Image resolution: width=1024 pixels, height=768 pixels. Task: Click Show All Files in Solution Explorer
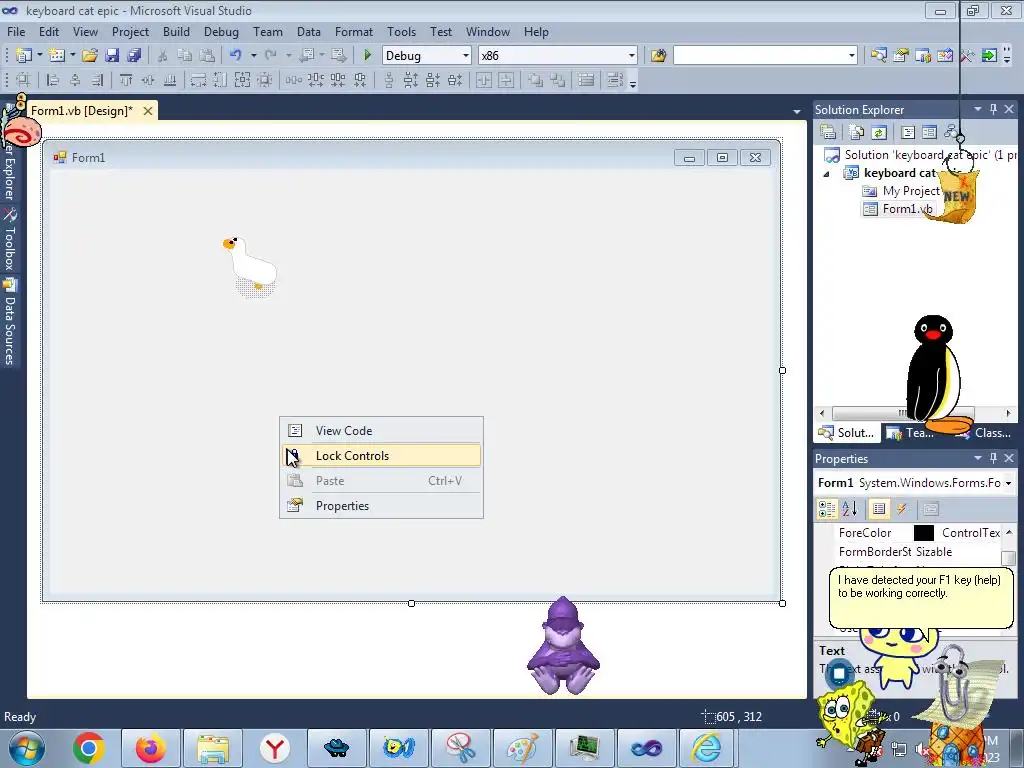click(x=857, y=133)
